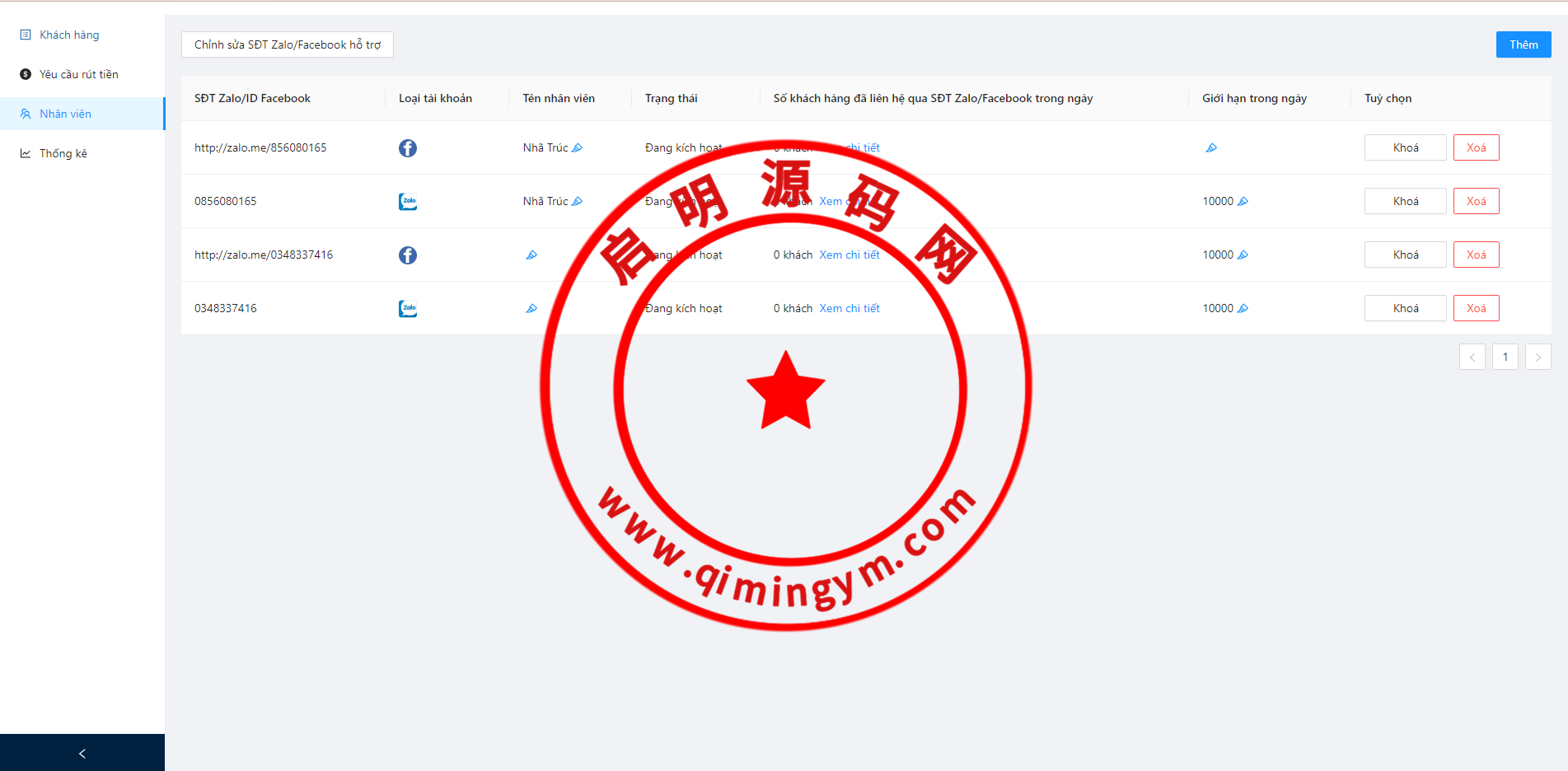Open Xem chi tiết for 0348337416
Viewport: 1568px width, 771px height.
(850, 308)
